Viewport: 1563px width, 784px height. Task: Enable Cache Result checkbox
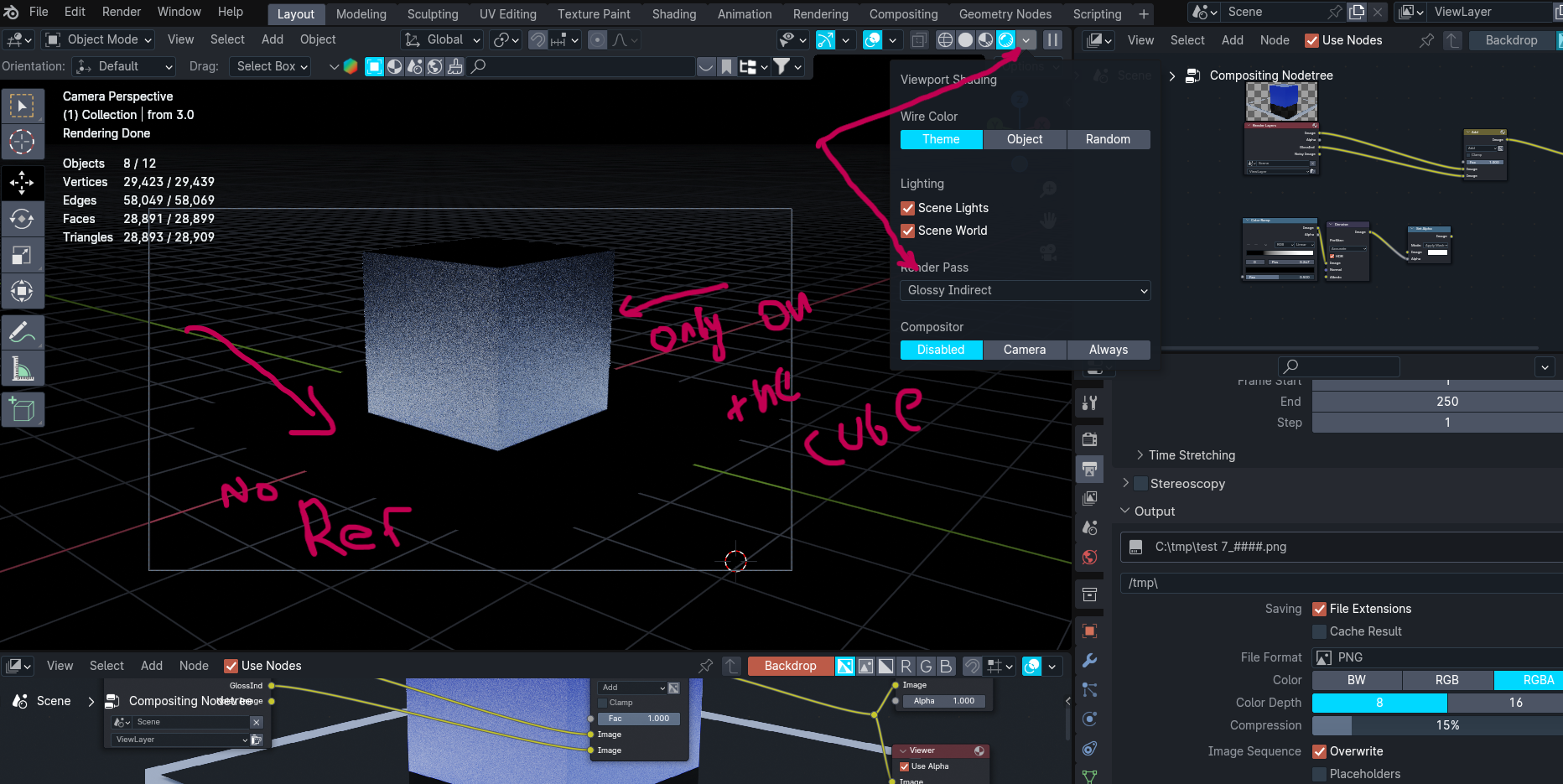(x=1320, y=631)
